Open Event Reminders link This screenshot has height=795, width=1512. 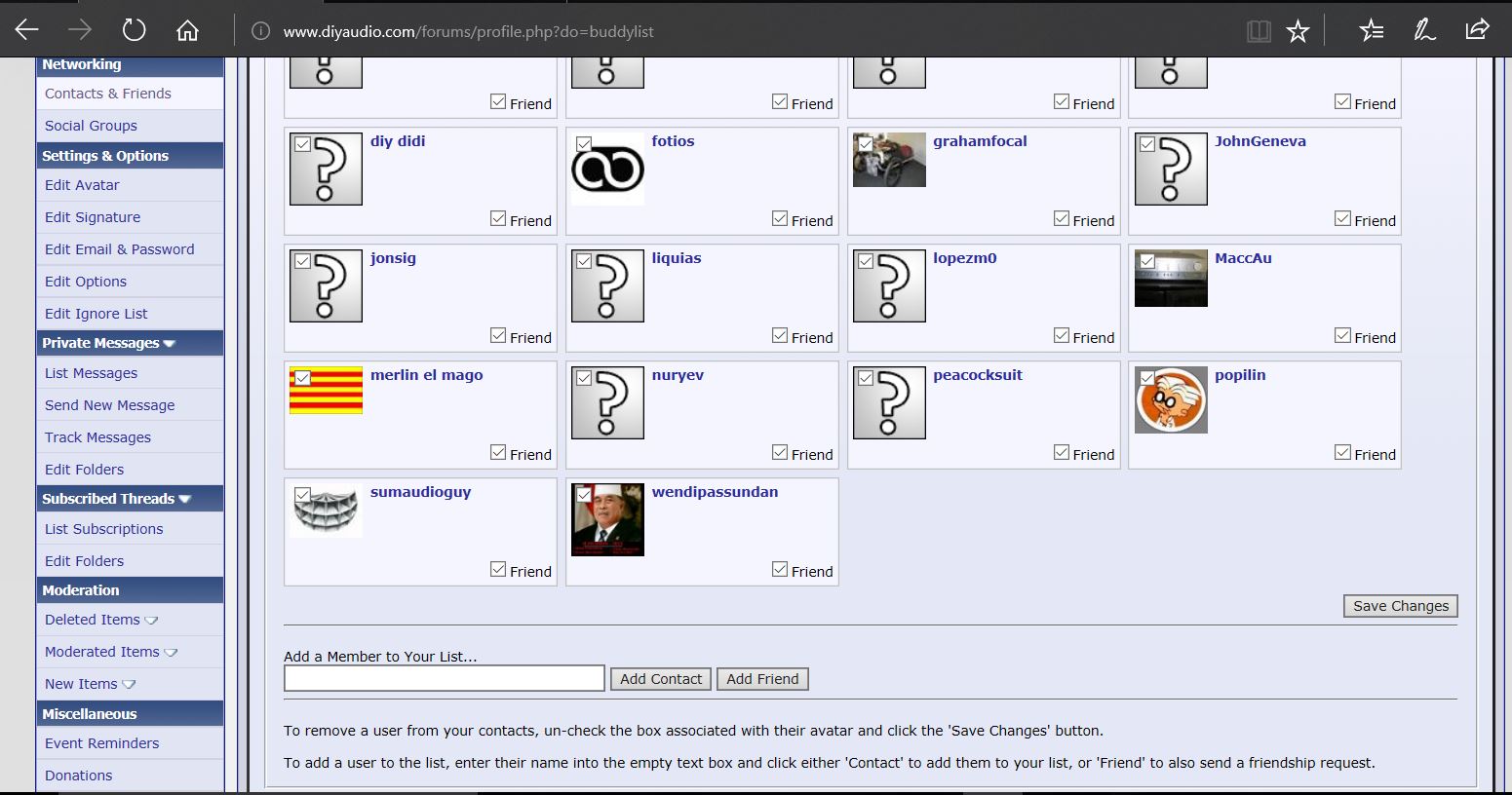click(101, 743)
